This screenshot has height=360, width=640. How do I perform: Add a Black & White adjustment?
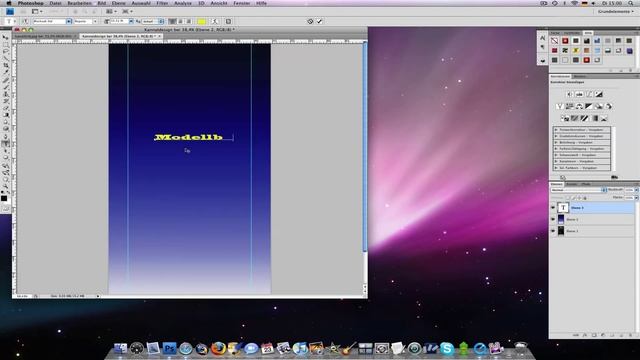(589, 106)
